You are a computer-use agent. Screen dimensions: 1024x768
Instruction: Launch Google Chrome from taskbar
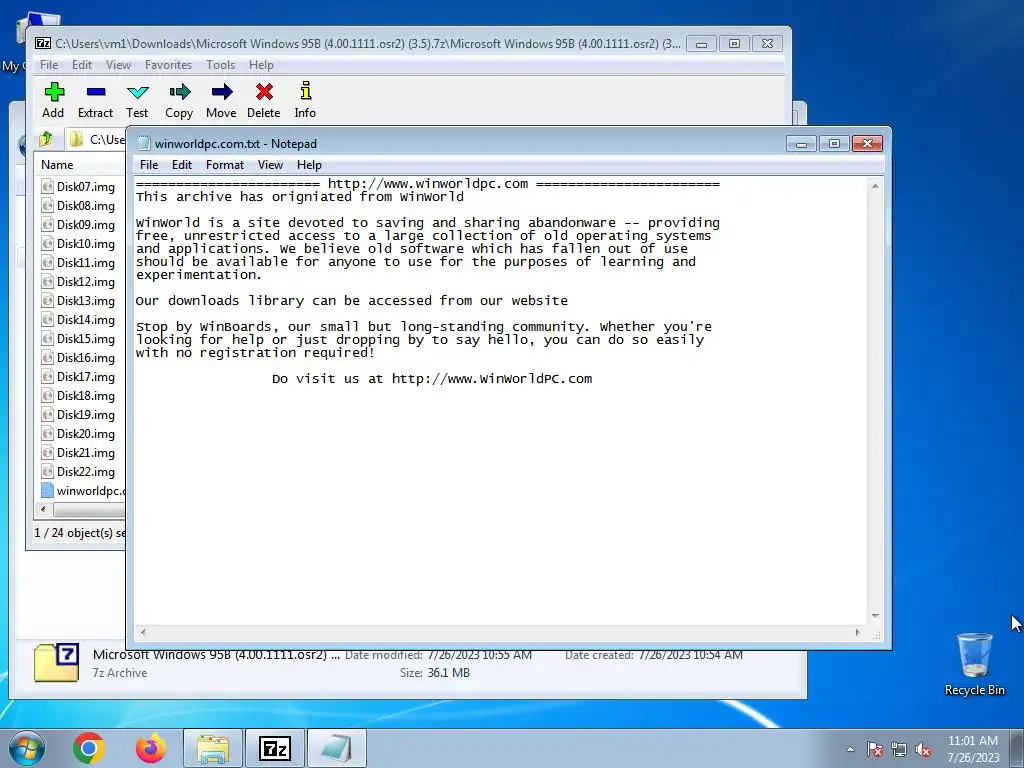click(x=89, y=748)
